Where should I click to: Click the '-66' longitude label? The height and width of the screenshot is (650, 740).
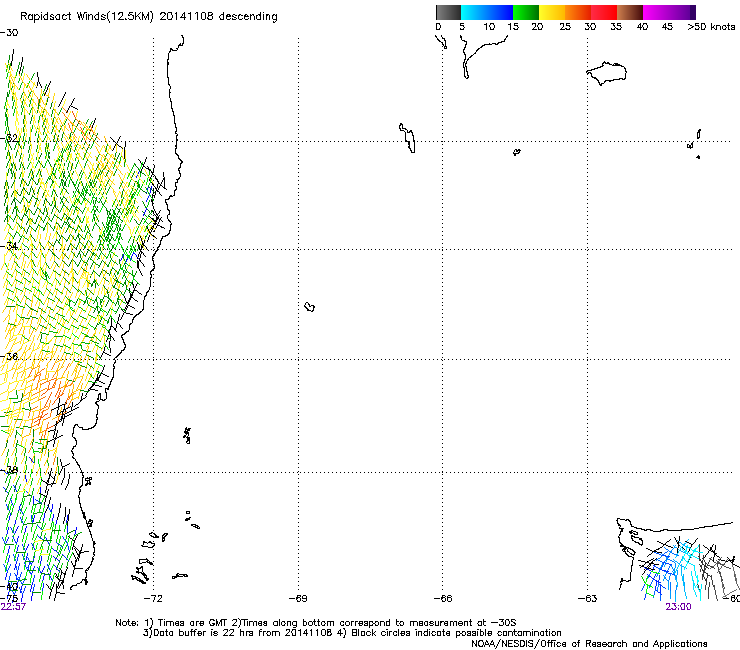point(443,598)
